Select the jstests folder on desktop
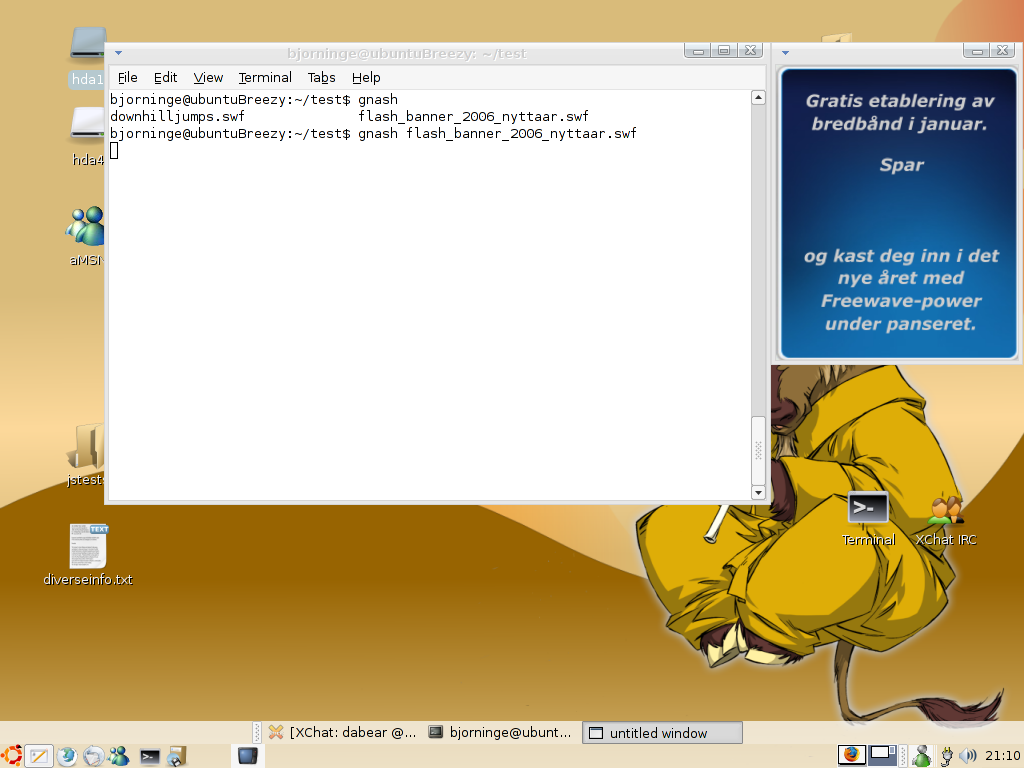This screenshot has height=768, width=1024. coord(86,455)
